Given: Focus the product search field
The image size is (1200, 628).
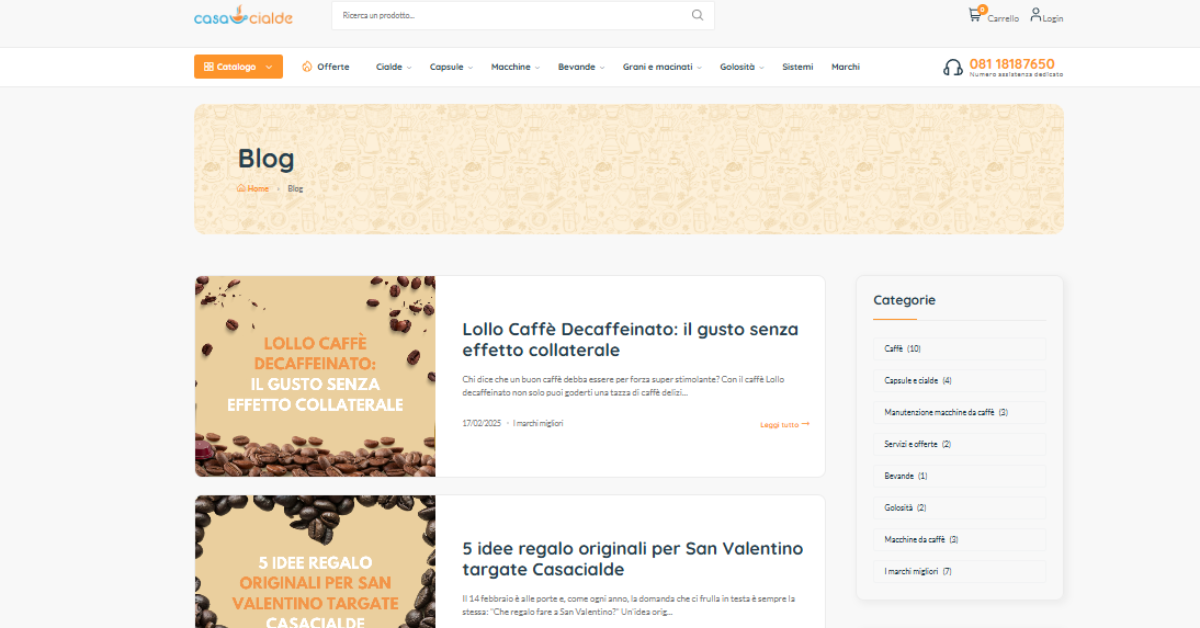Looking at the screenshot, I should (x=523, y=15).
